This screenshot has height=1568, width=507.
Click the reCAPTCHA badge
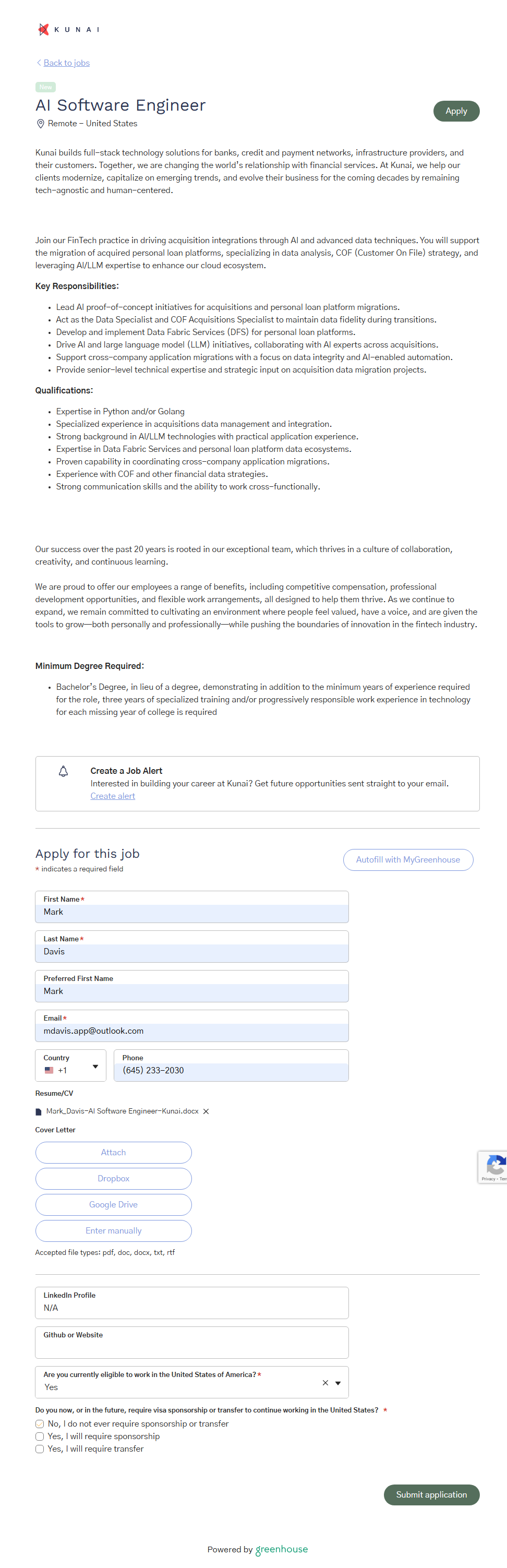[494, 1166]
